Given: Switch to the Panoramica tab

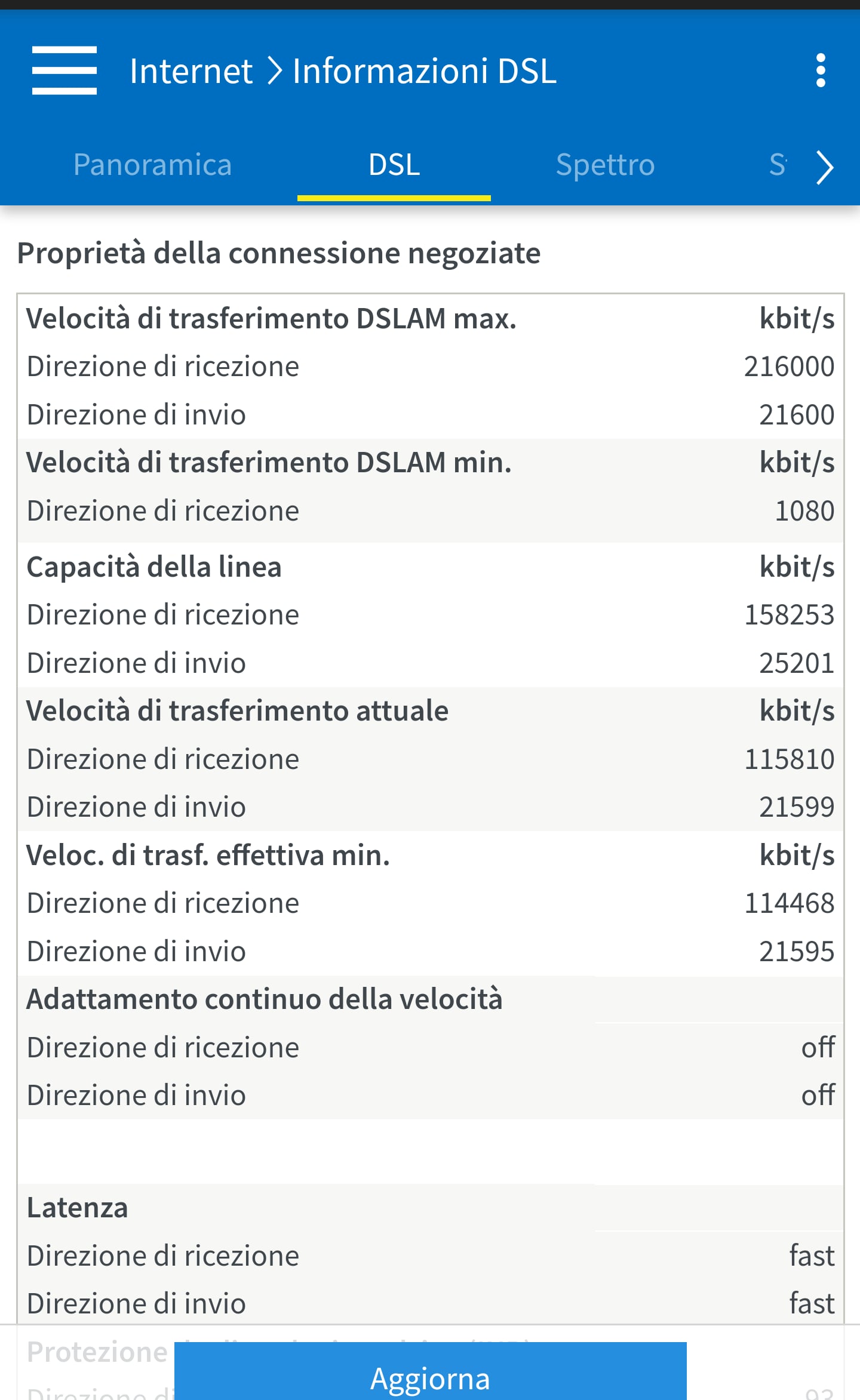Looking at the screenshot, I should click(152, 165).
